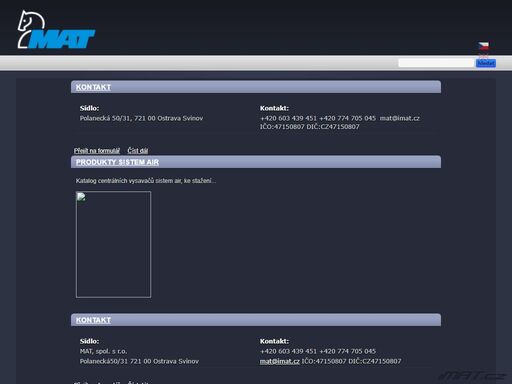The width and height of the screenshot is (512, 384).
Task: Open the Sistem Air catalog thumbnail image
Action: [113, 244]
